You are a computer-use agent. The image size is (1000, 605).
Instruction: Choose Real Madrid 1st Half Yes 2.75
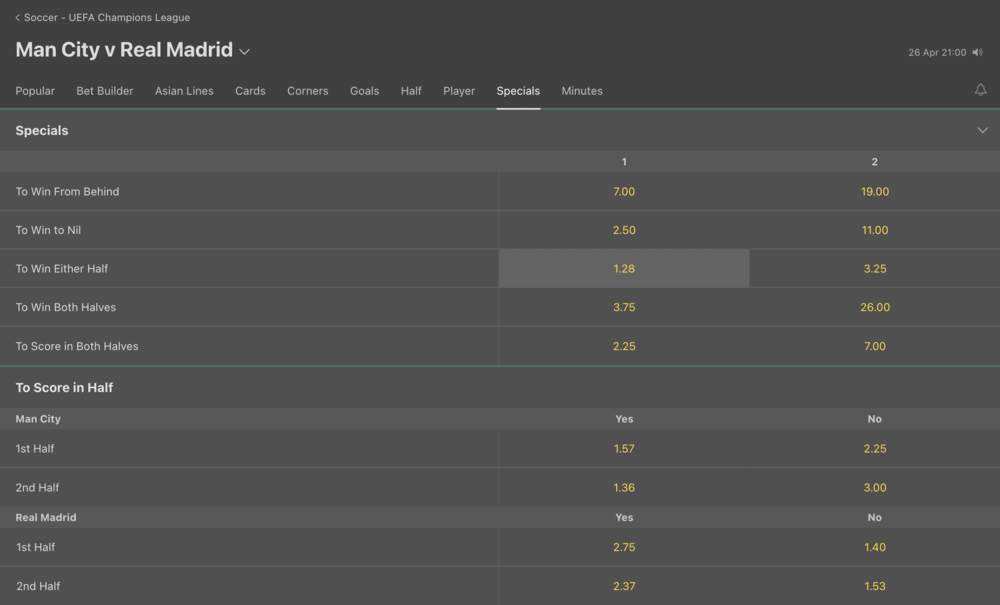(624, 548)
